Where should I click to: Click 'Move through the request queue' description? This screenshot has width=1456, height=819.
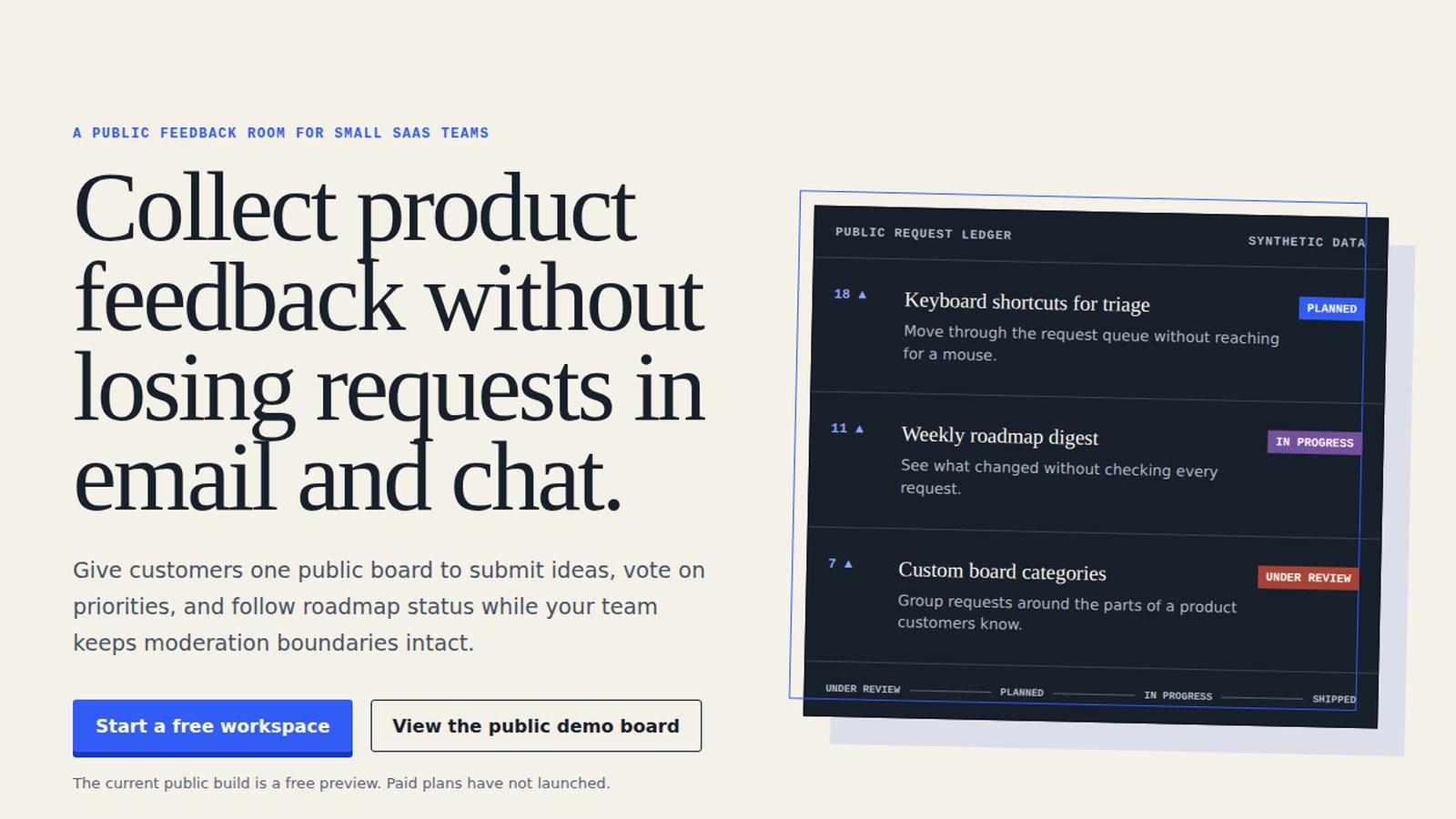coord(1090,344)
